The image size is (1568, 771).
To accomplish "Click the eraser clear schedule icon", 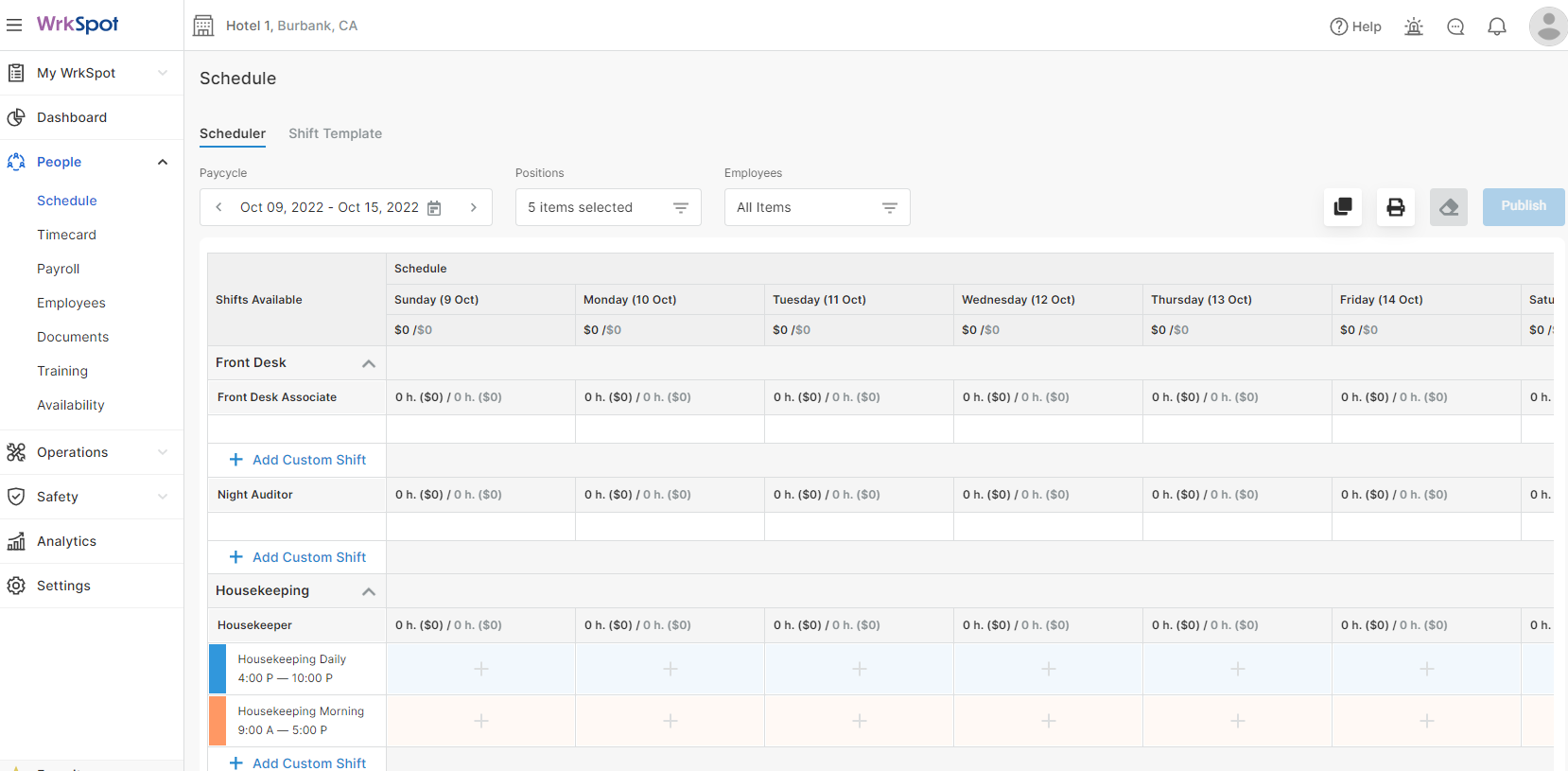I will [1449, 207].
